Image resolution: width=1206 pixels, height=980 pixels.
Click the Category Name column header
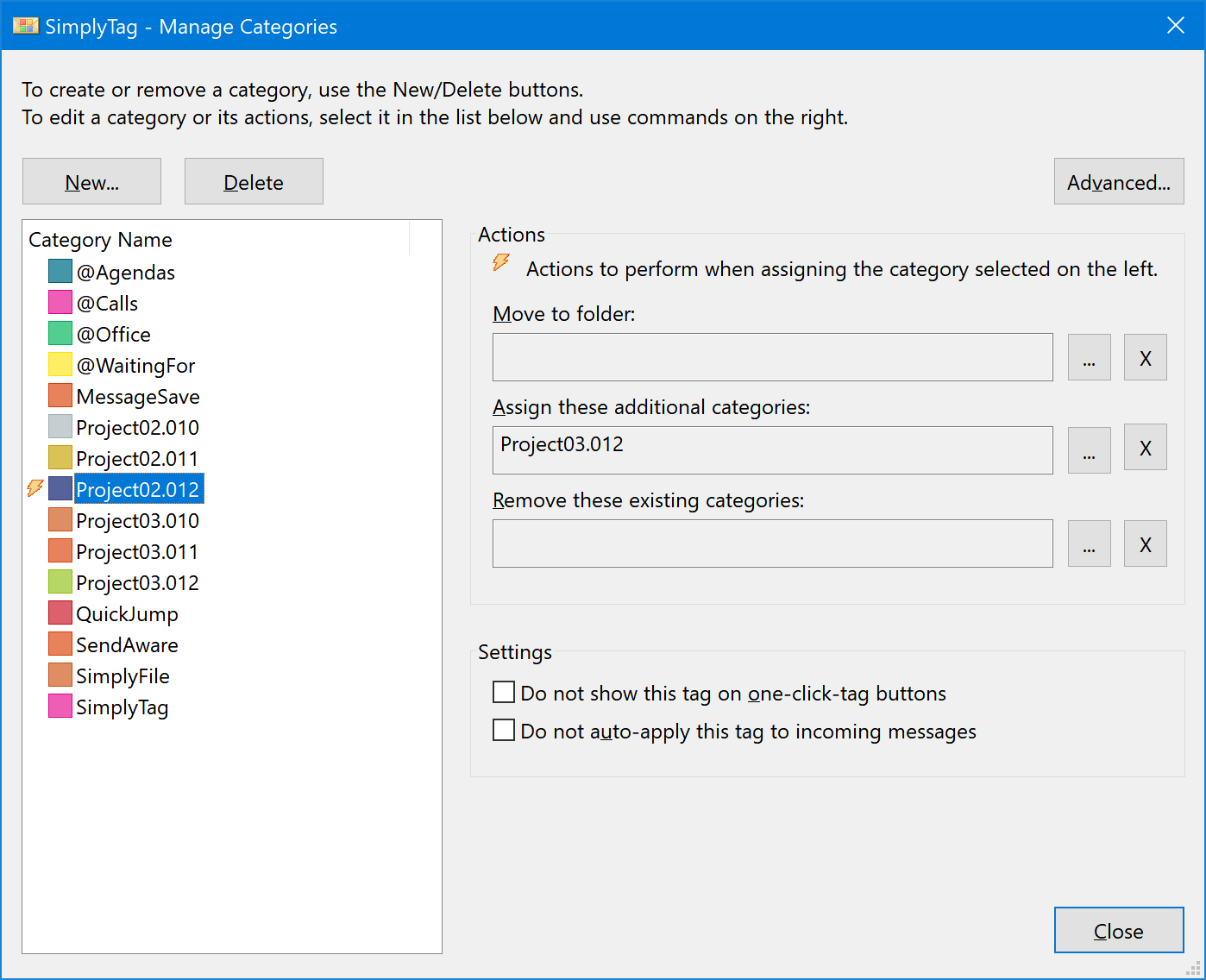pos(216,239)
